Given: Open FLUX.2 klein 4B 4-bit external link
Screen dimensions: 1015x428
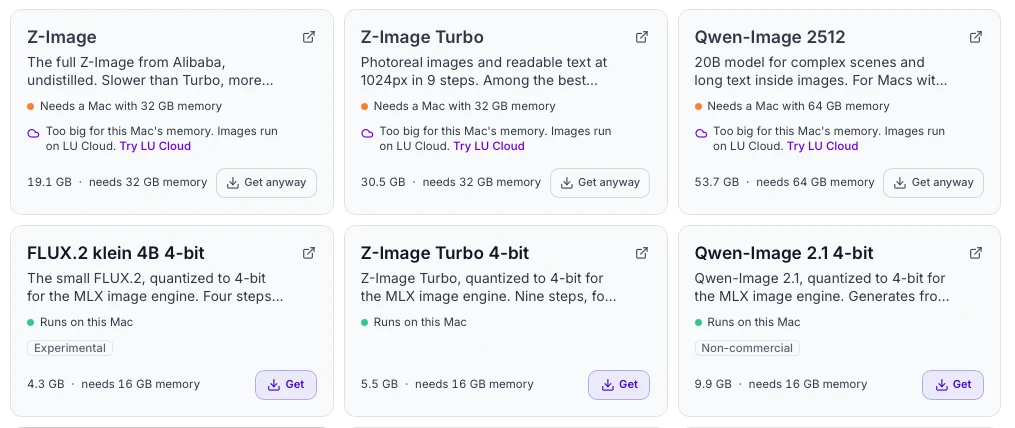Looking at the screenshot, I should [x=309, y=253].
